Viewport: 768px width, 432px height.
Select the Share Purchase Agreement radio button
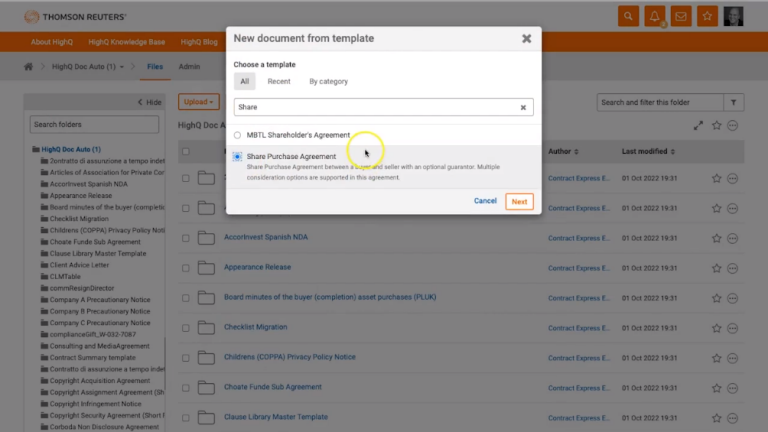[237, 157]
